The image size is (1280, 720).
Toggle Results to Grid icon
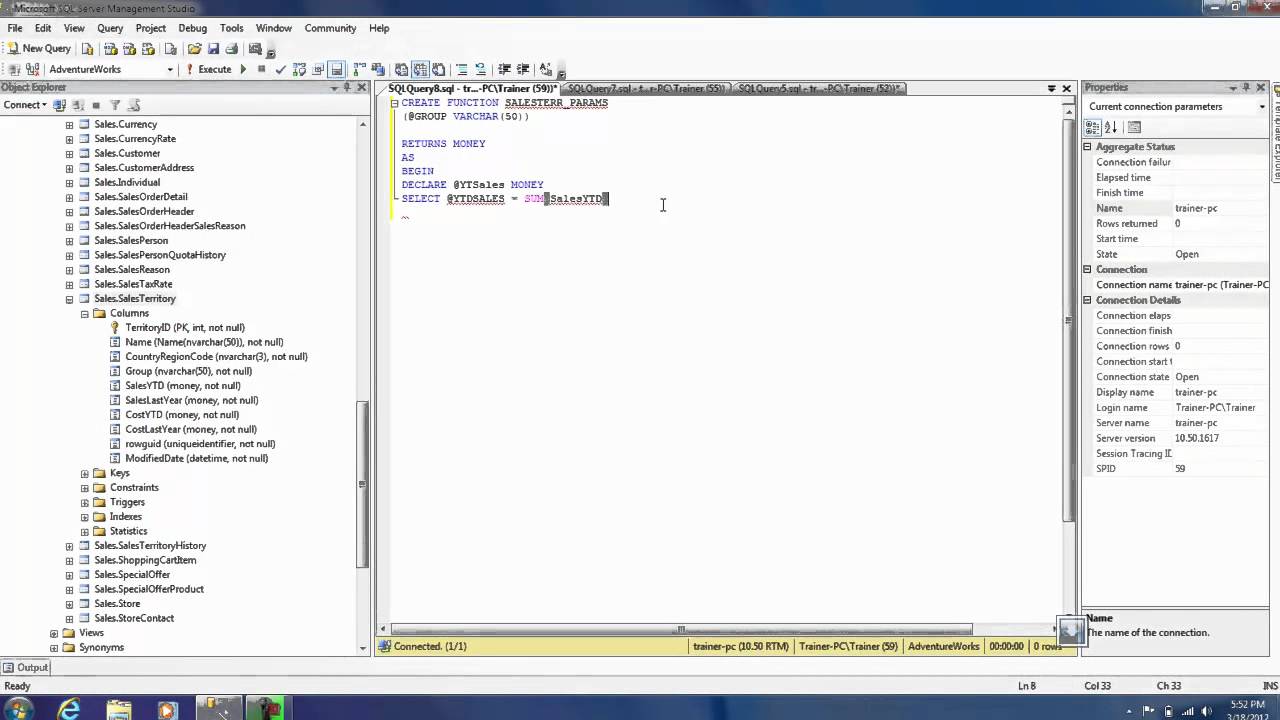coord(420,69)
